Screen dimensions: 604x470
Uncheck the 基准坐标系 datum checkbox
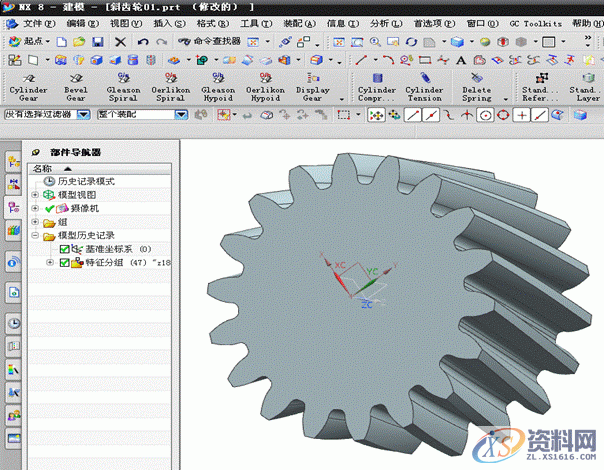point(65,249)
